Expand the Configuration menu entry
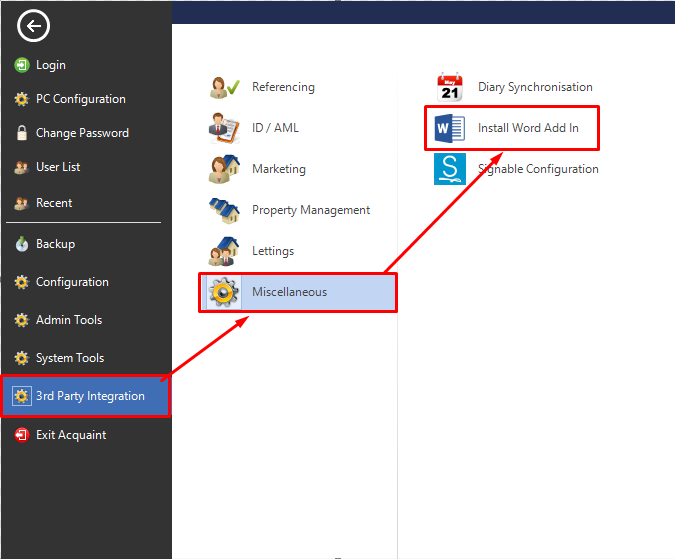 [72, 282]
